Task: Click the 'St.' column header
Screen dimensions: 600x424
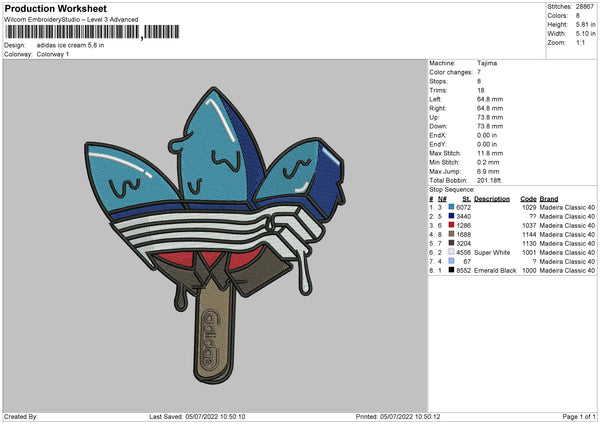Action: point(466,199)
